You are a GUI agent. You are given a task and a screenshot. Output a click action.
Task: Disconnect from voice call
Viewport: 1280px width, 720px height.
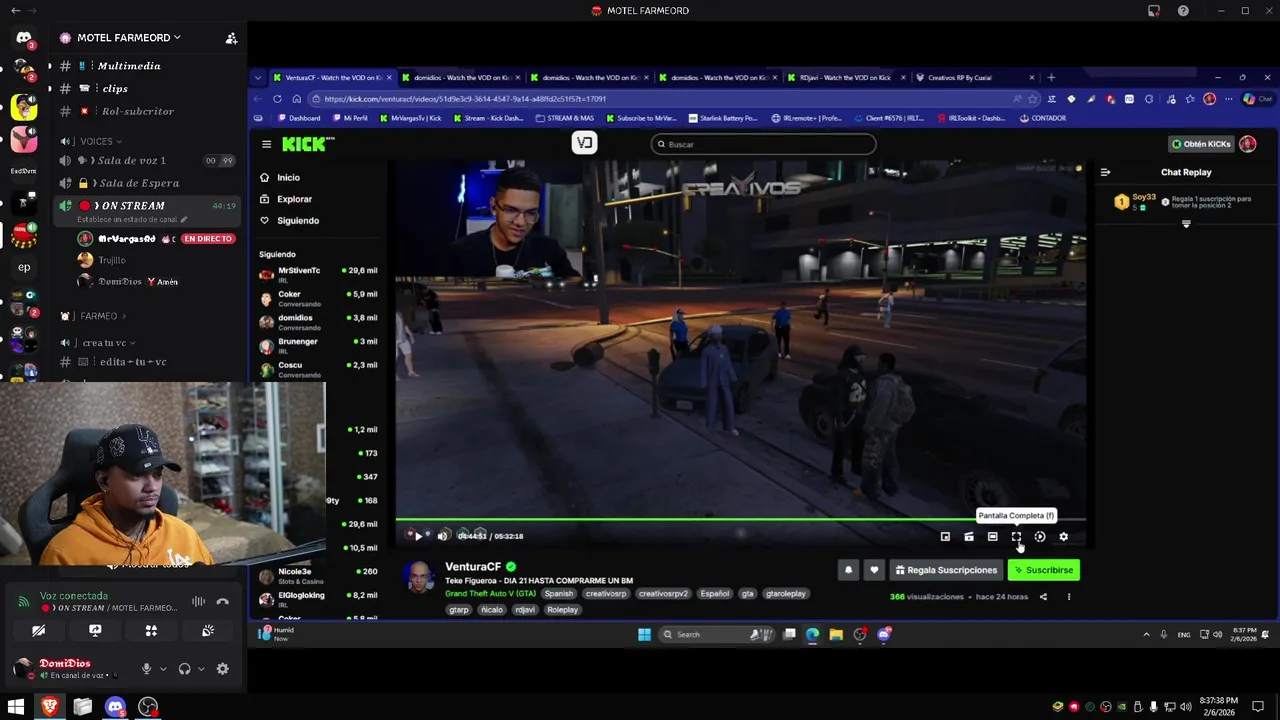[x=222, y=602]
